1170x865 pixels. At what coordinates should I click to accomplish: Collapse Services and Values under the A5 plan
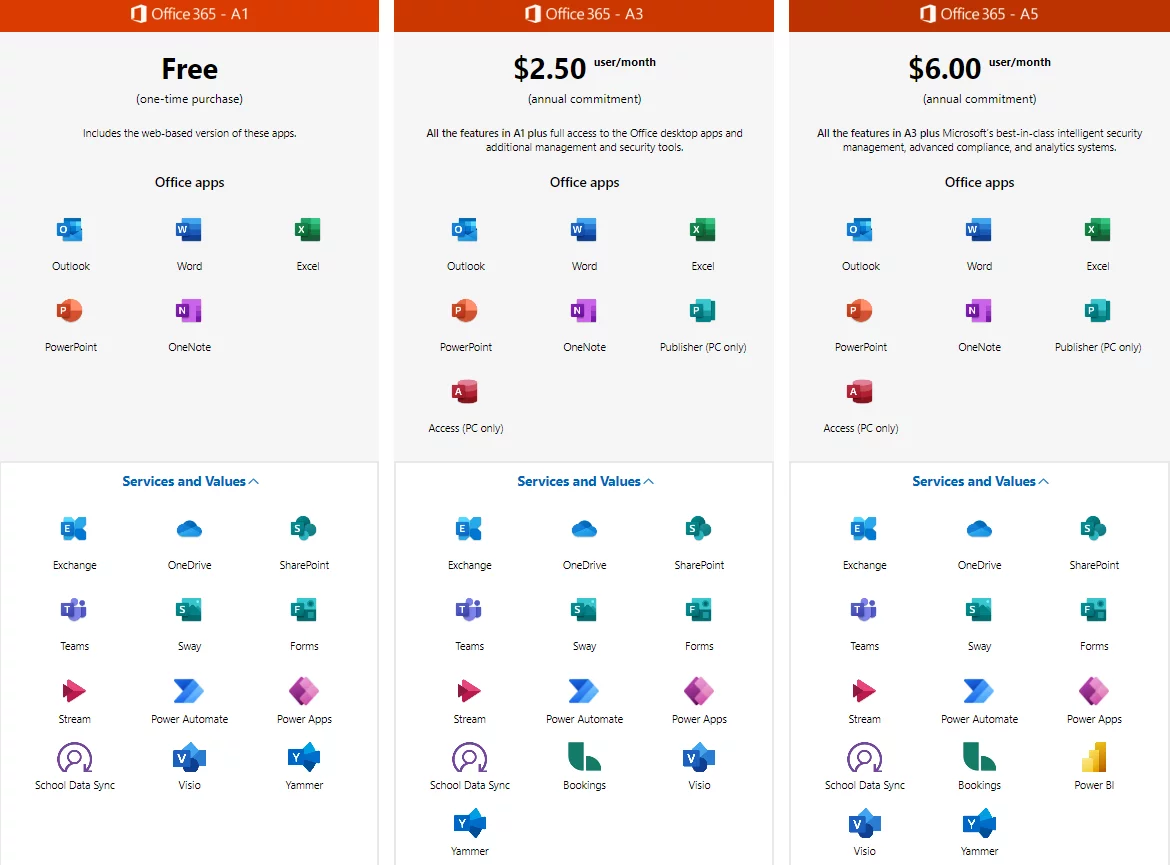(x=980, y=481)
